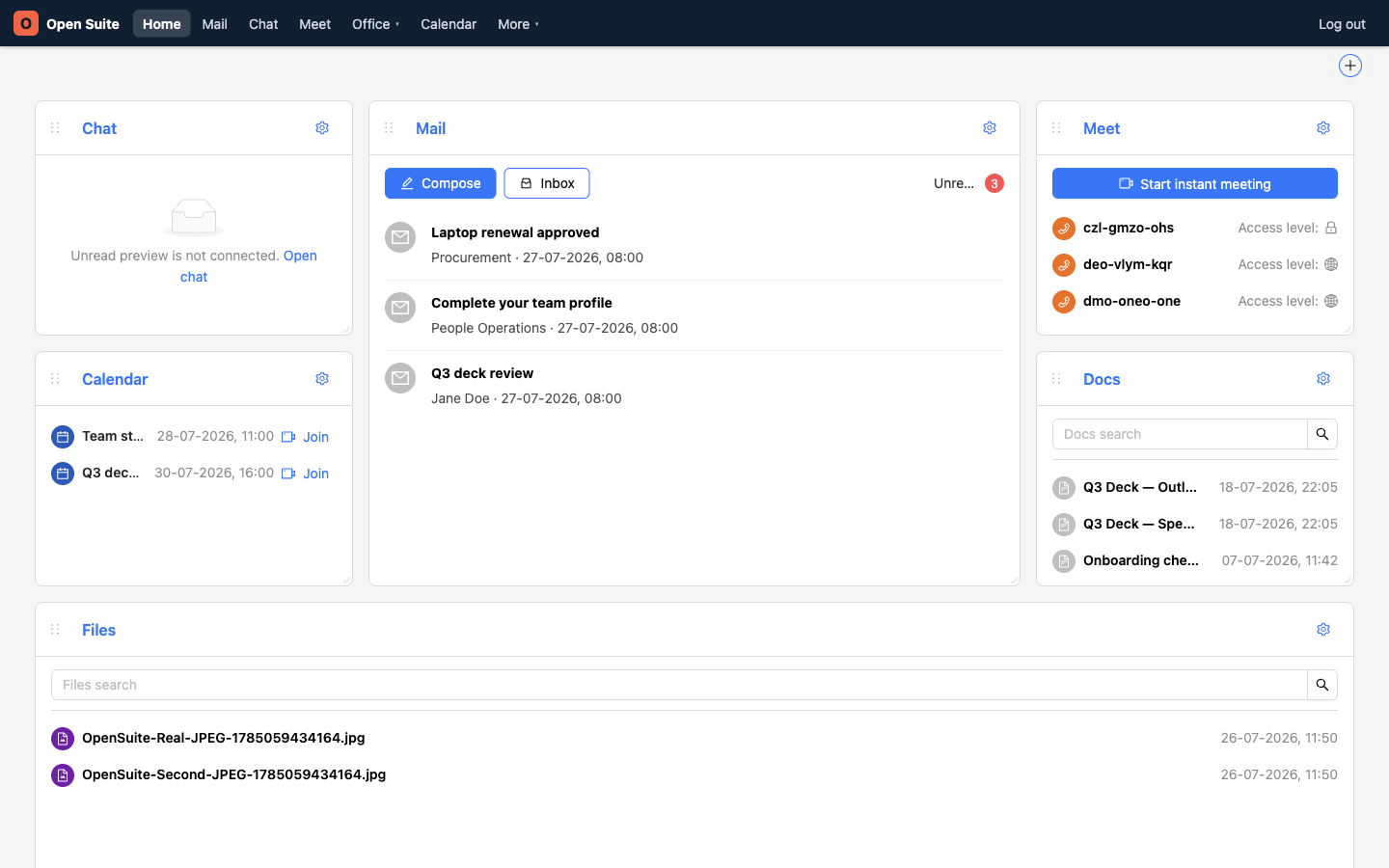Open Q3 Deck — Outl... document
The width and height of the screenshot is (1389, 868).
click(x=1140, y=487)
